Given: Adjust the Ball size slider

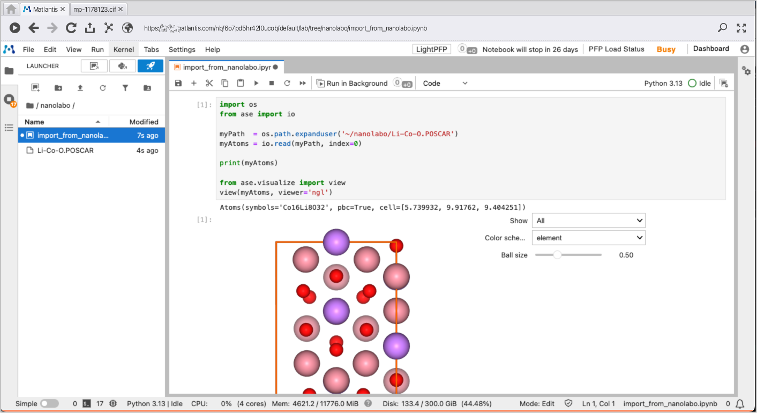Looking at the screenshot, I should coord(556,255).
